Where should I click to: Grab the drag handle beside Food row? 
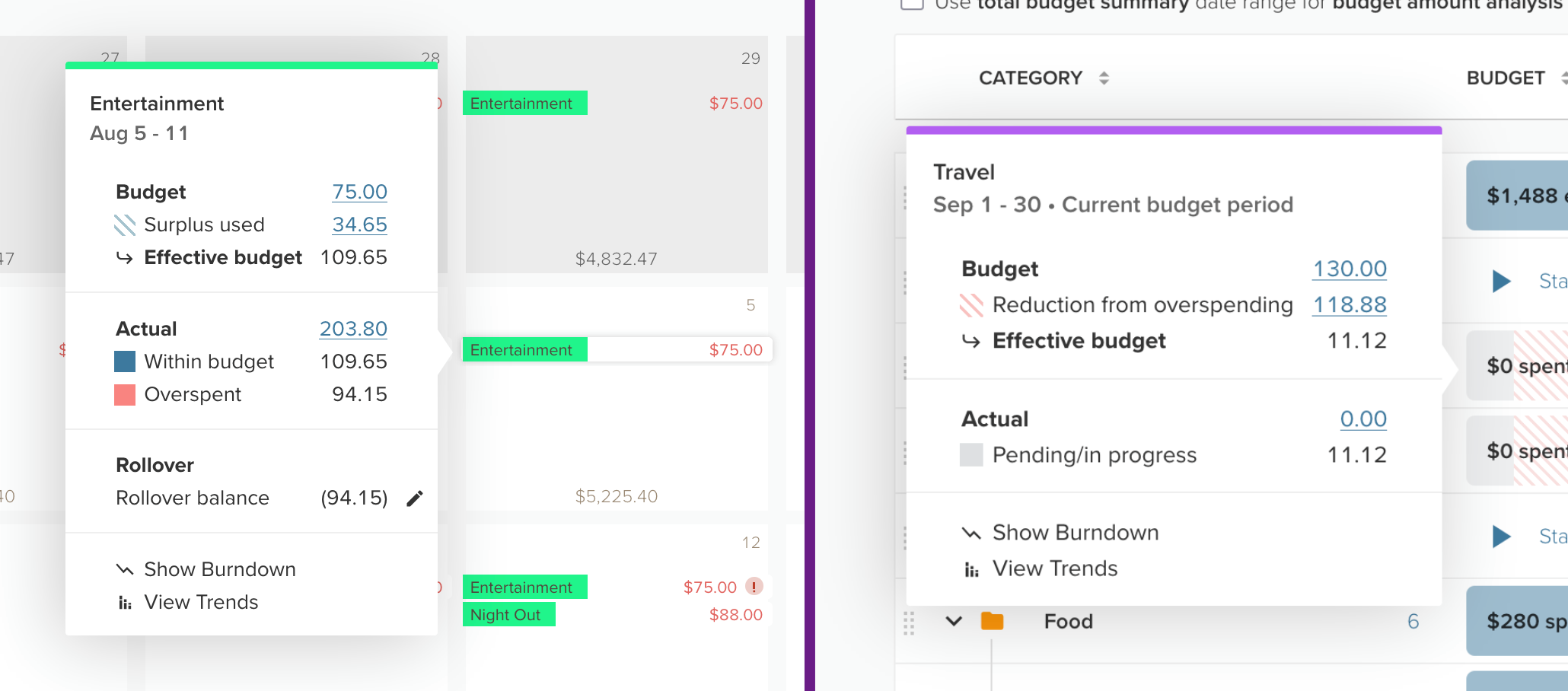pos(909,623)
